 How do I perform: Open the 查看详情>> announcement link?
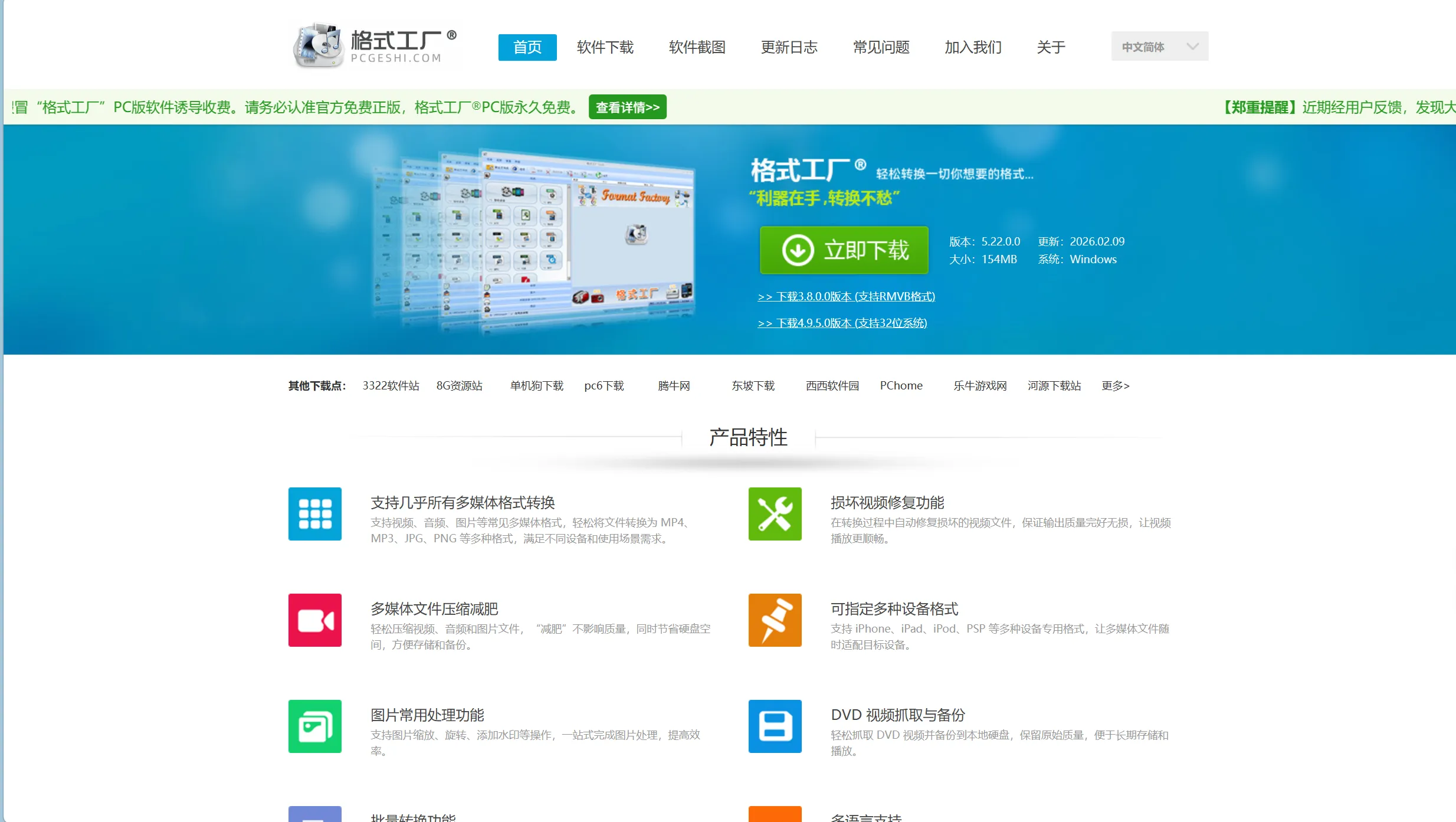pyautogui.click(x=627, y=107)
